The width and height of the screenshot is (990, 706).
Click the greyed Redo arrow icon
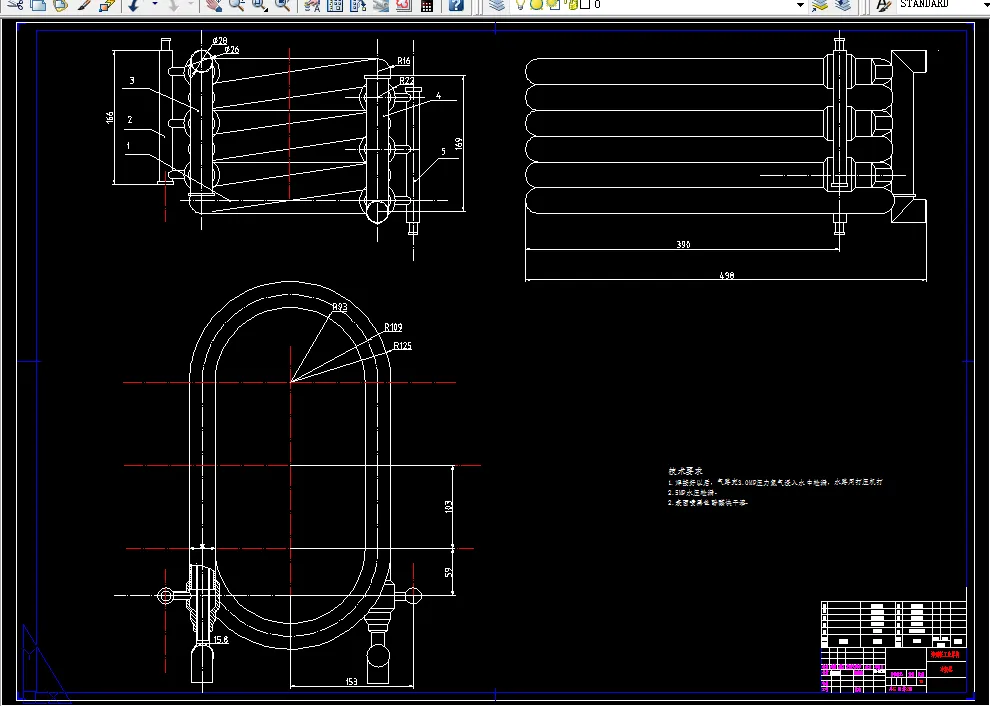172,4
